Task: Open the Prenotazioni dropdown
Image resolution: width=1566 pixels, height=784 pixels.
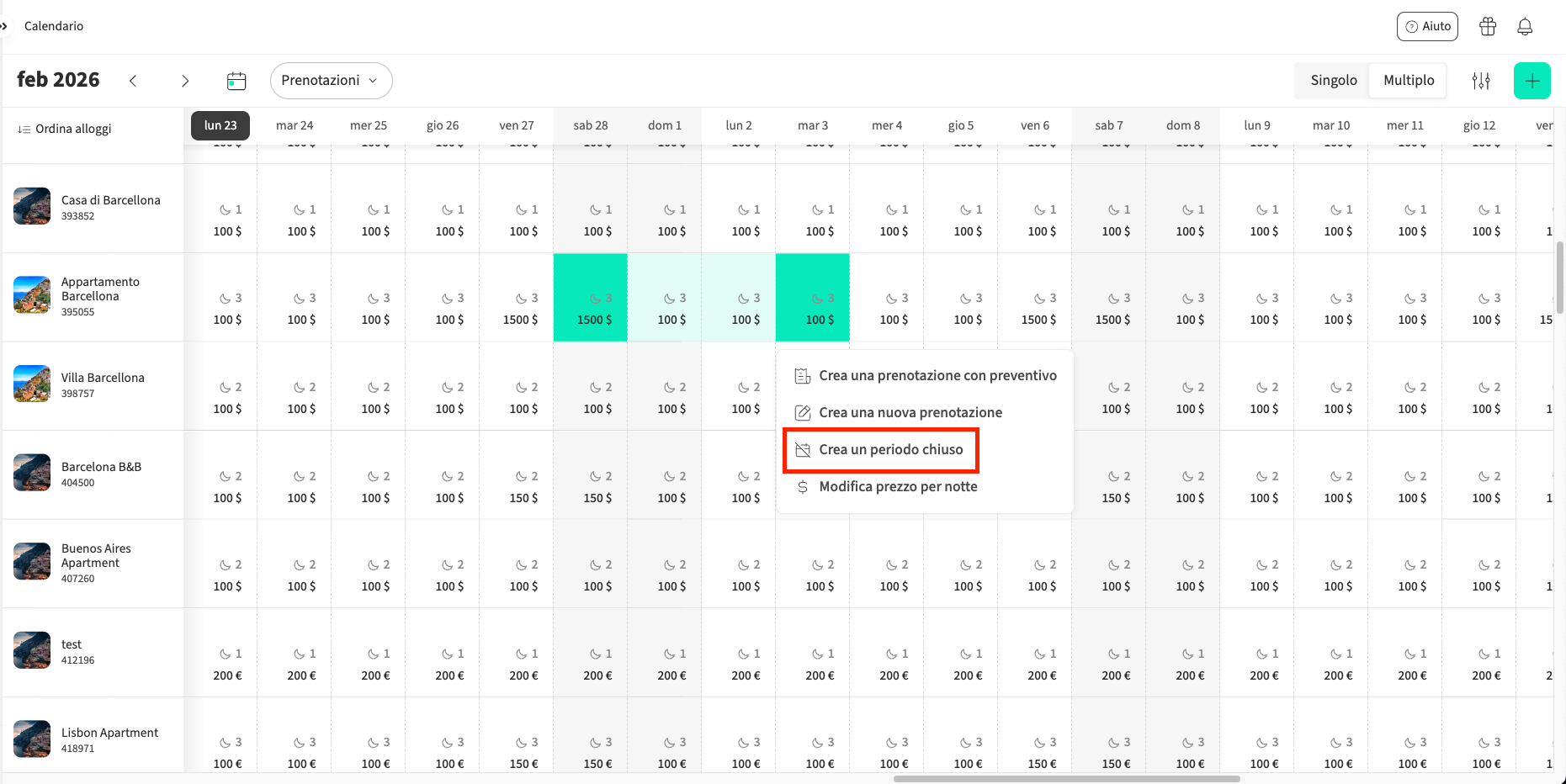Action: [331, 81]
